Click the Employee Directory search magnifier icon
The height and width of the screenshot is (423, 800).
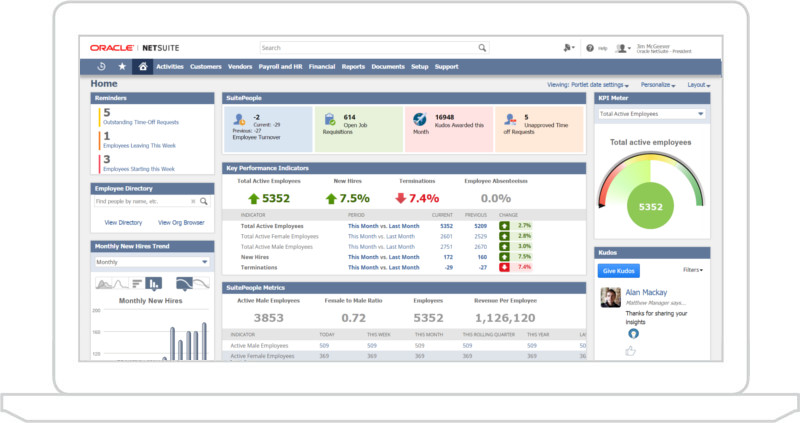[203, 201]
